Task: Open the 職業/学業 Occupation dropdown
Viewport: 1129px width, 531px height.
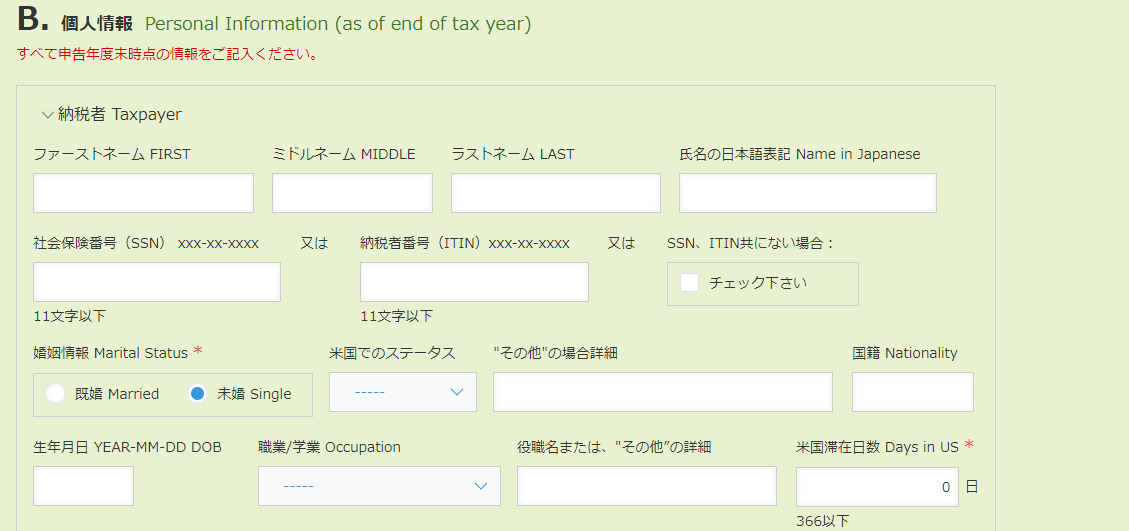Action: [379, 486]
